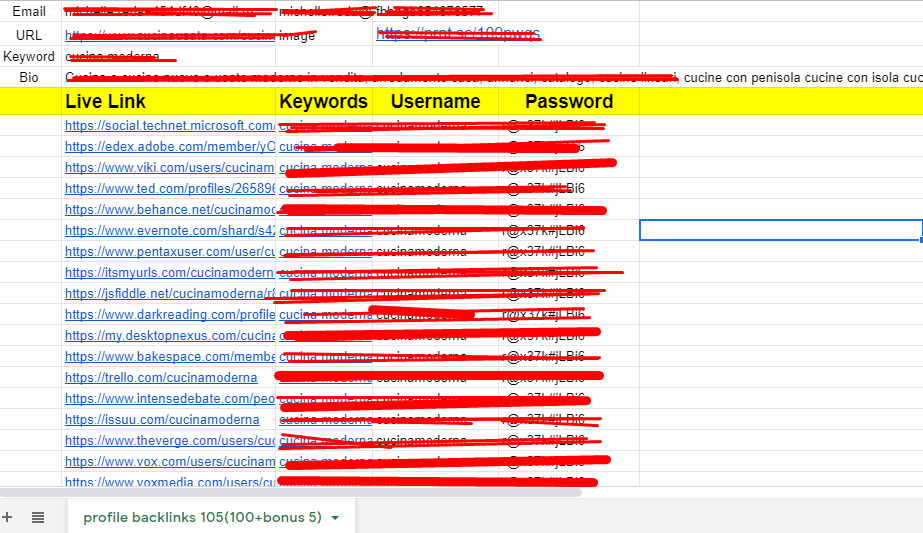Open the darkreading.com profile link
Image resolution: width=923 pixels, height=533 pixels.
coord(170,314)
